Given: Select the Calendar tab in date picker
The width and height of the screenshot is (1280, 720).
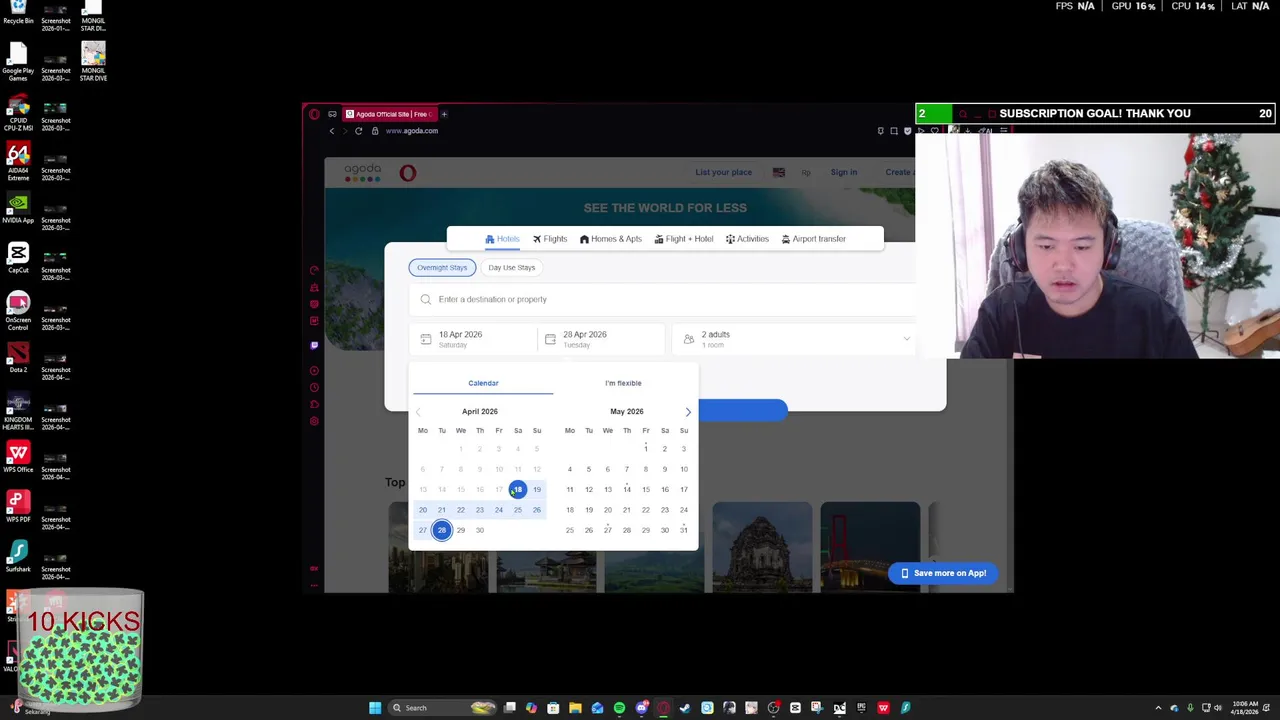Looking at the screenshot, I should point(483,383).
